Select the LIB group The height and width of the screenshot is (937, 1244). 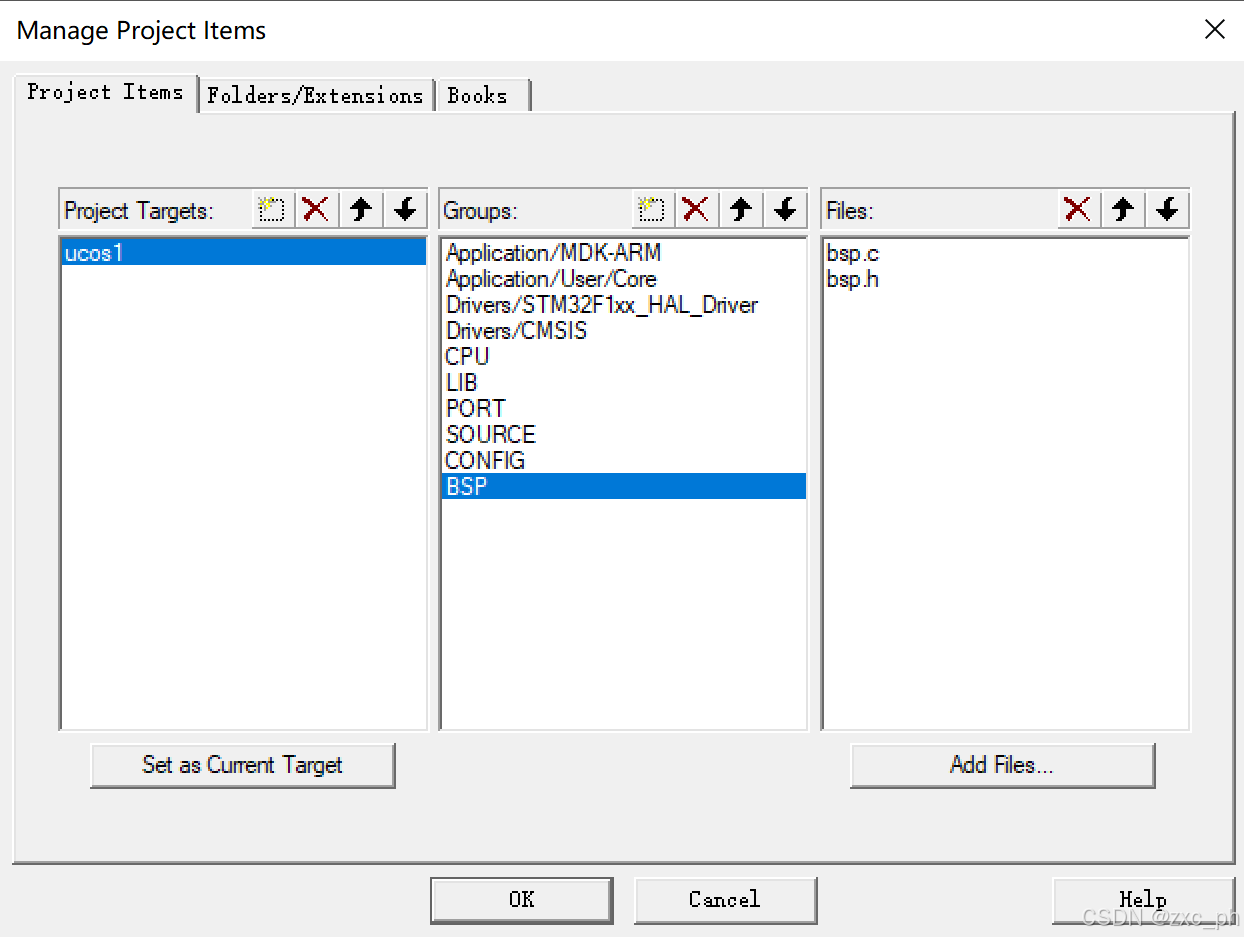click(x=623, y=383)
